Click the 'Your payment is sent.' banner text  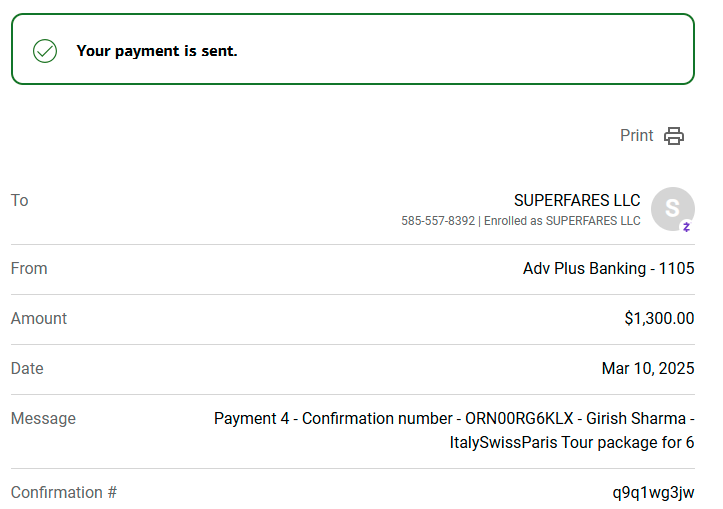[157, 51]
